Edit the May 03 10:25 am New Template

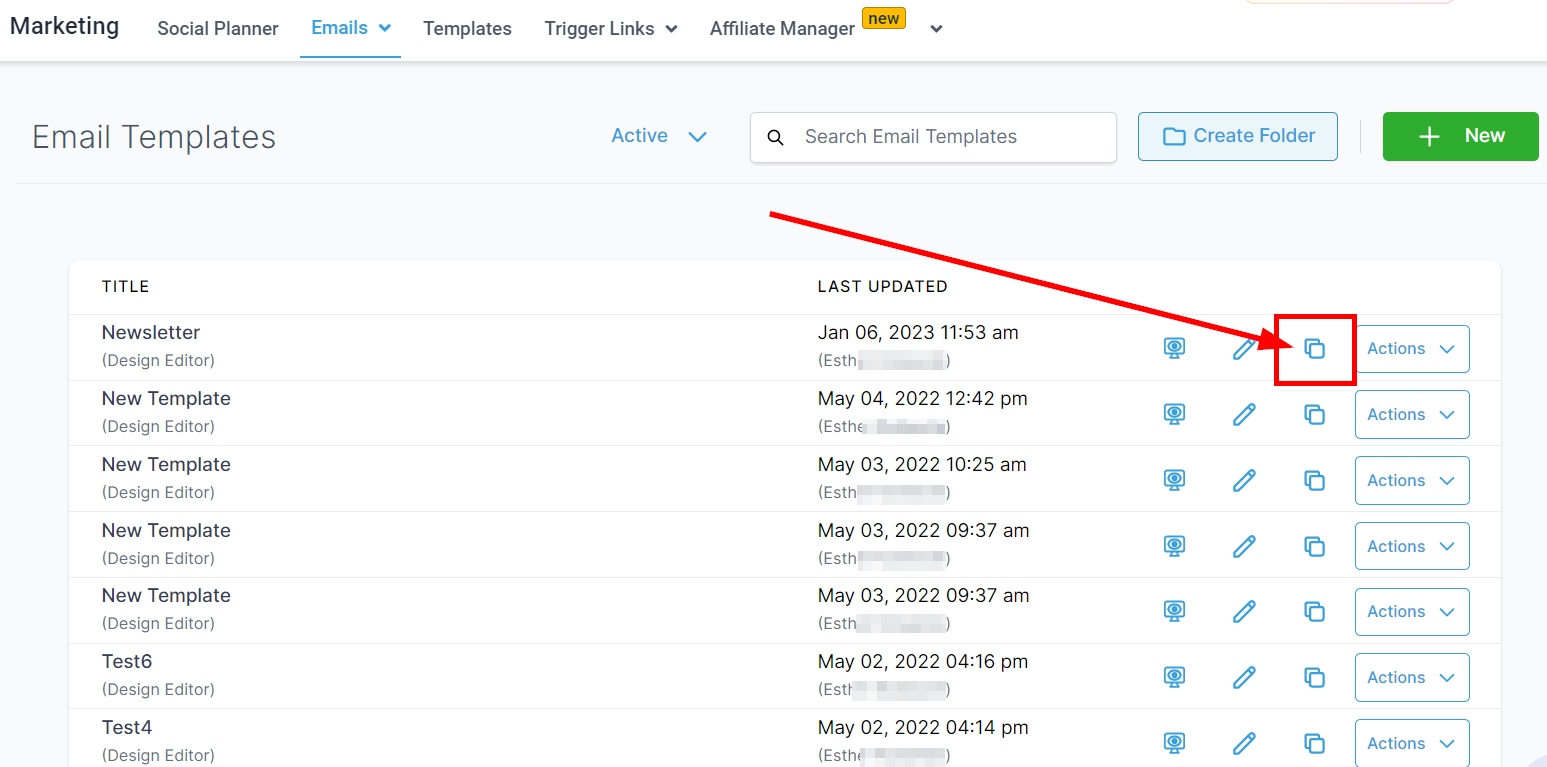click(1243, 481)
